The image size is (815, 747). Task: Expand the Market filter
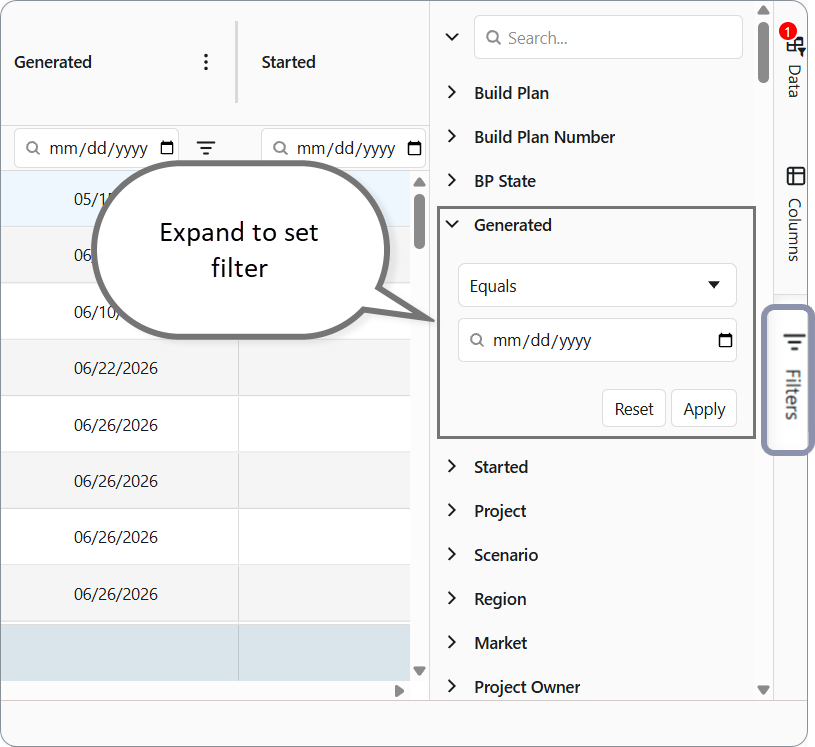[x=452, y=643]
